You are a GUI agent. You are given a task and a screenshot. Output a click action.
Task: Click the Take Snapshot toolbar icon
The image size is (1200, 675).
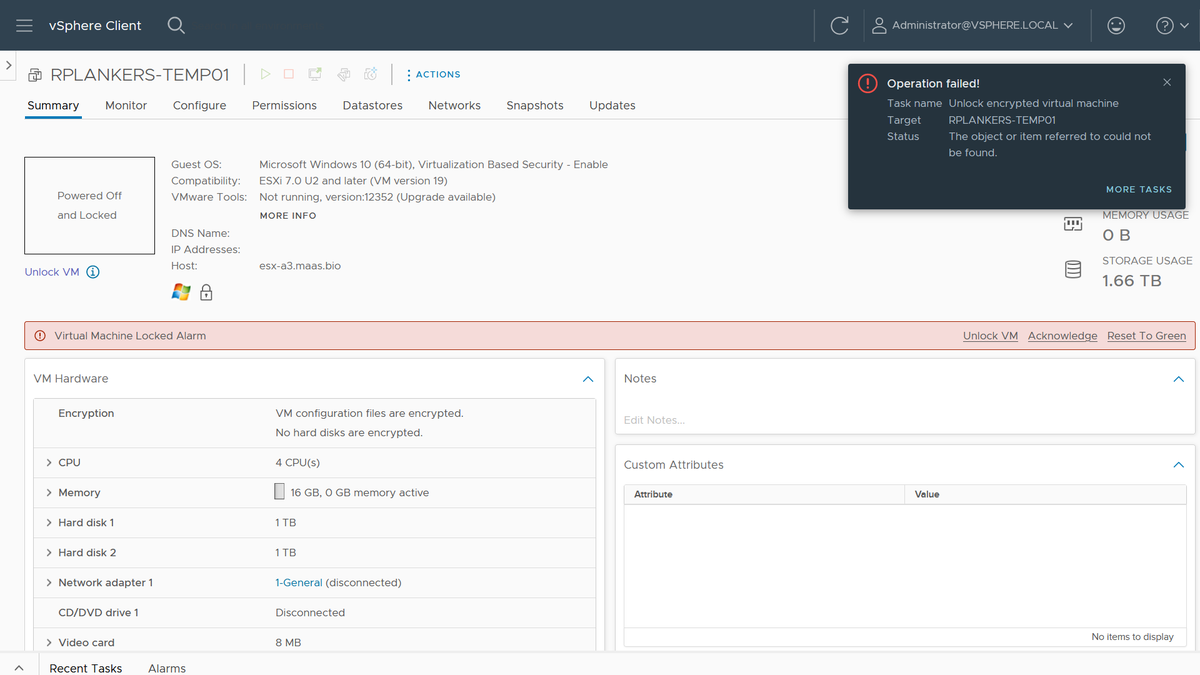coord(370,74)
